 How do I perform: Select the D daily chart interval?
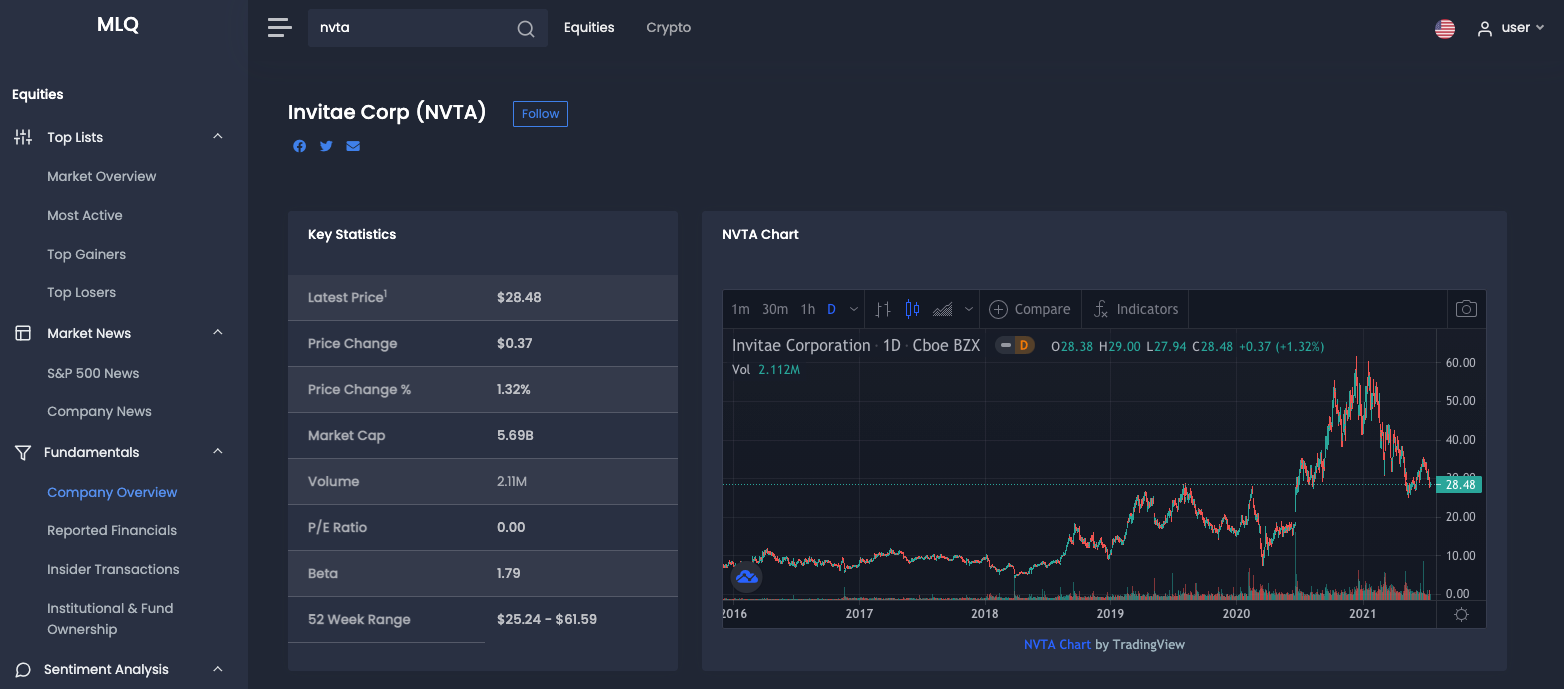(831, 309)
